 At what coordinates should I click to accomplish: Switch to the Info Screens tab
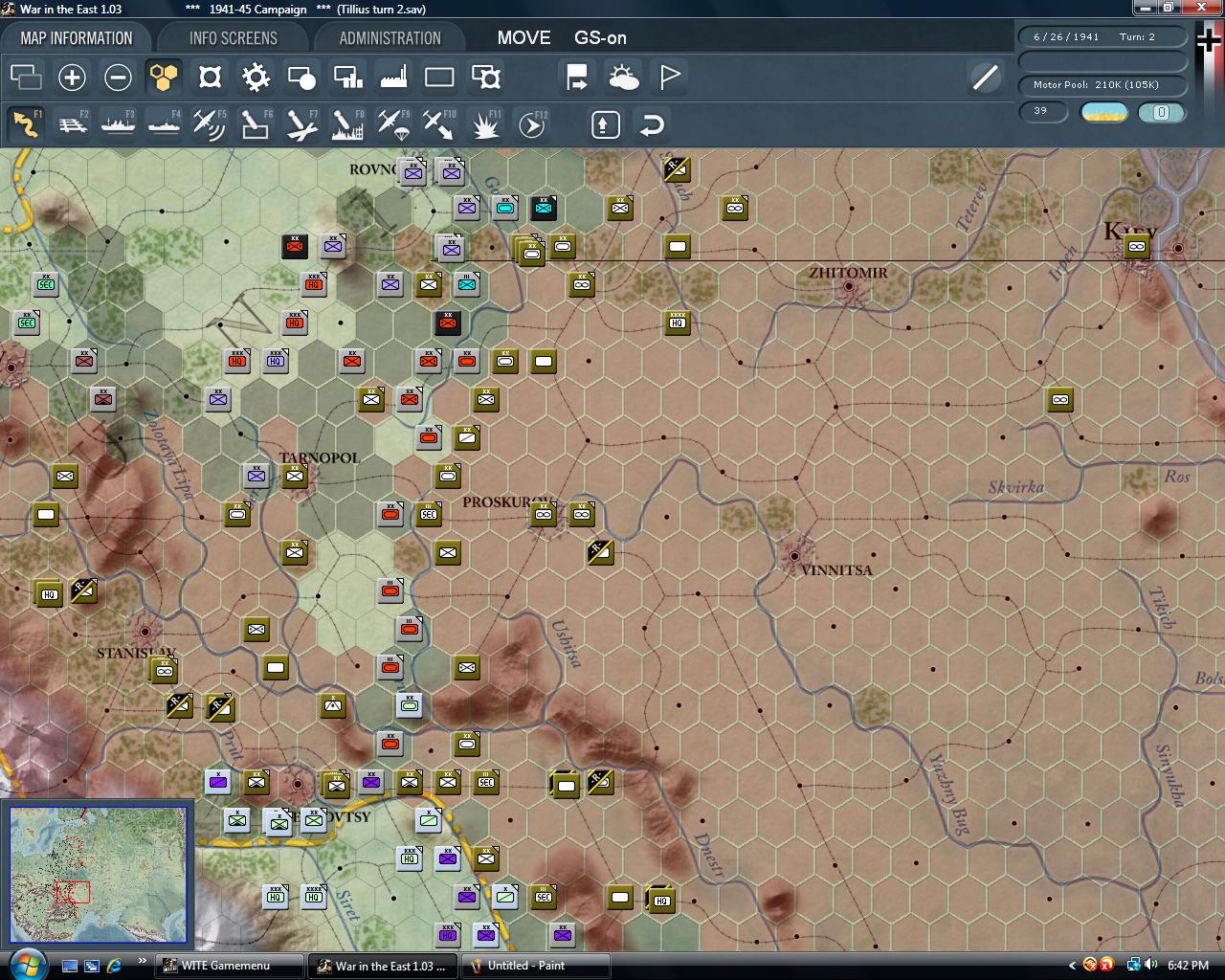click(x=233, y=38)
